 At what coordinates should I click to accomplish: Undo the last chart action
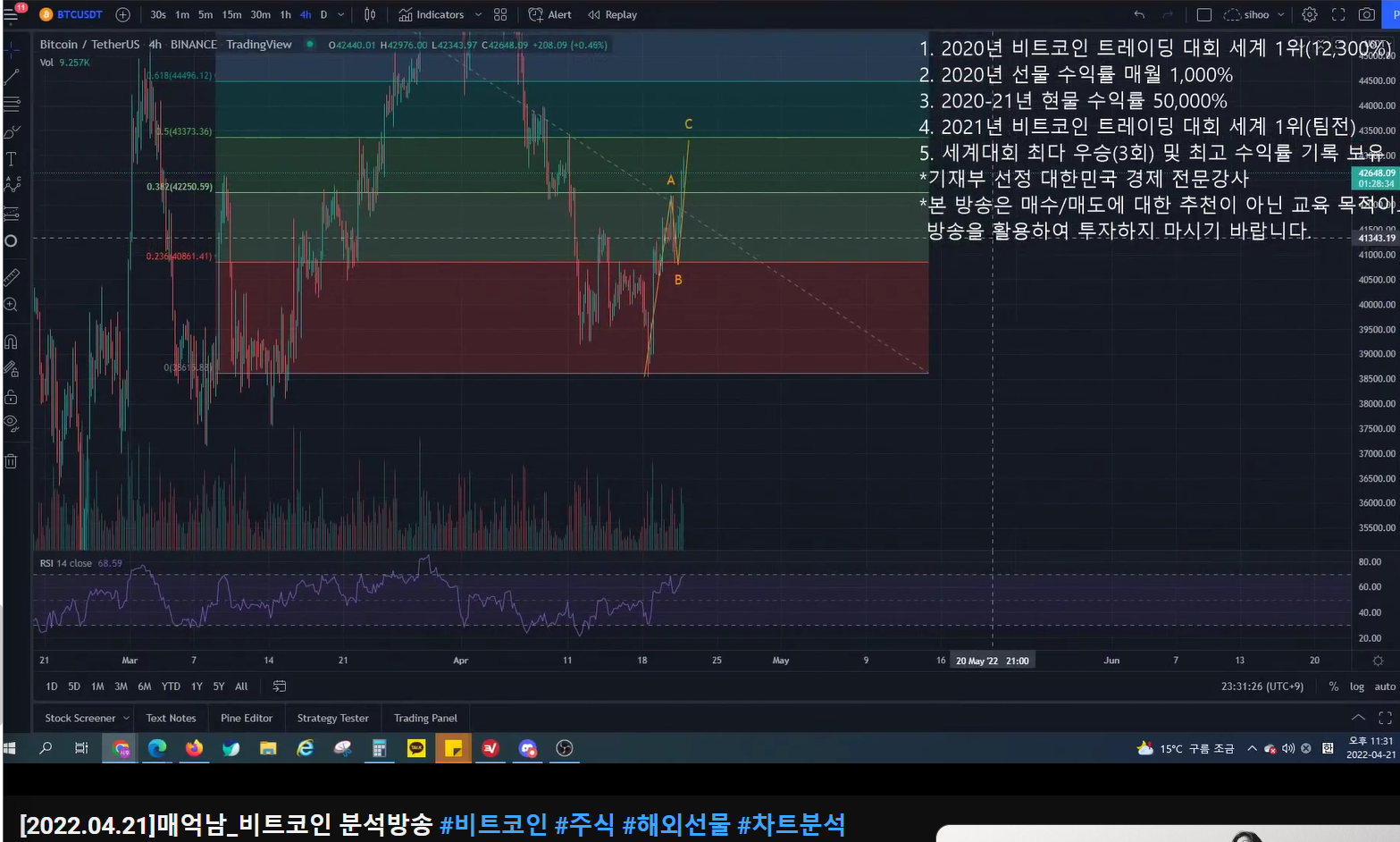[1139, 14]
